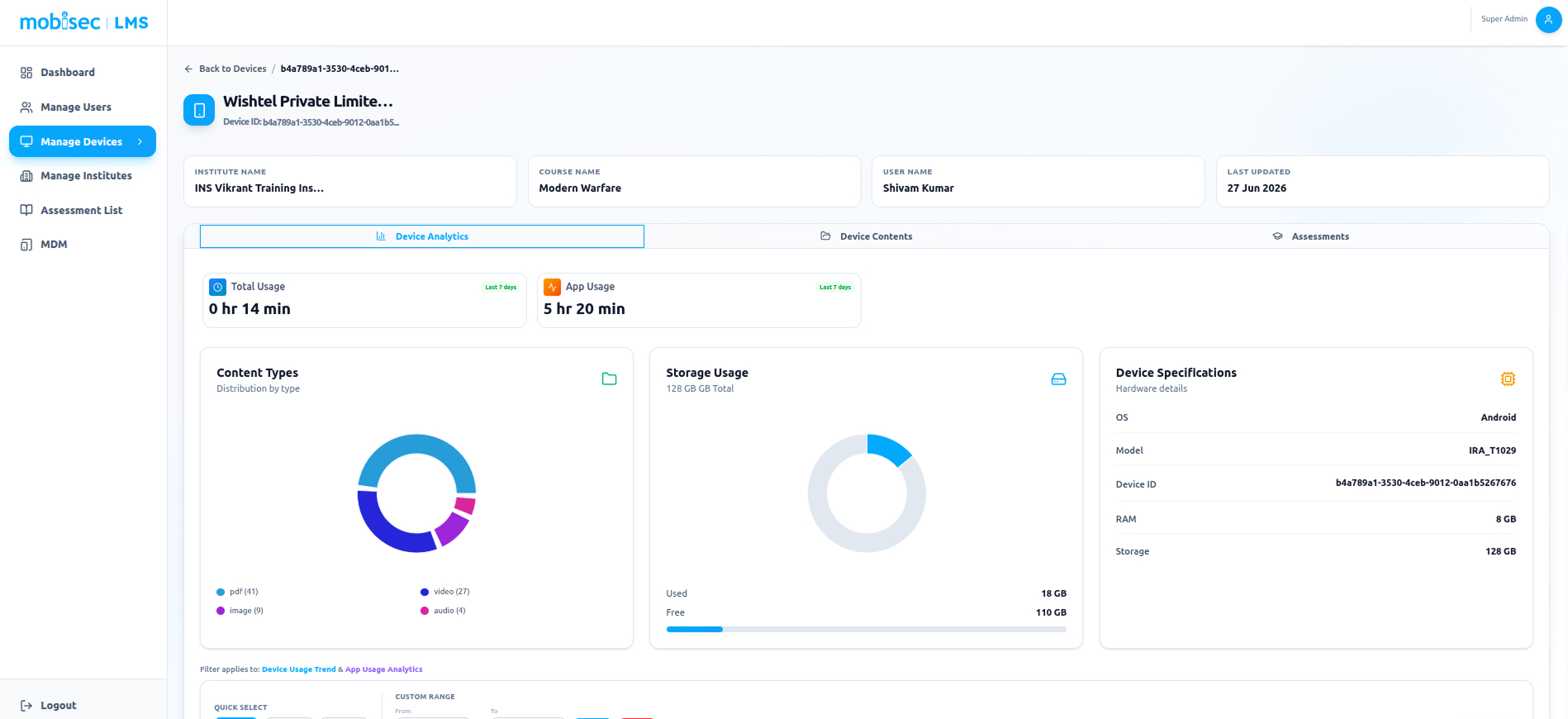Click the Logout arrow icon
The width and height of the screenshot is (1568, 719).
(26, 706)
